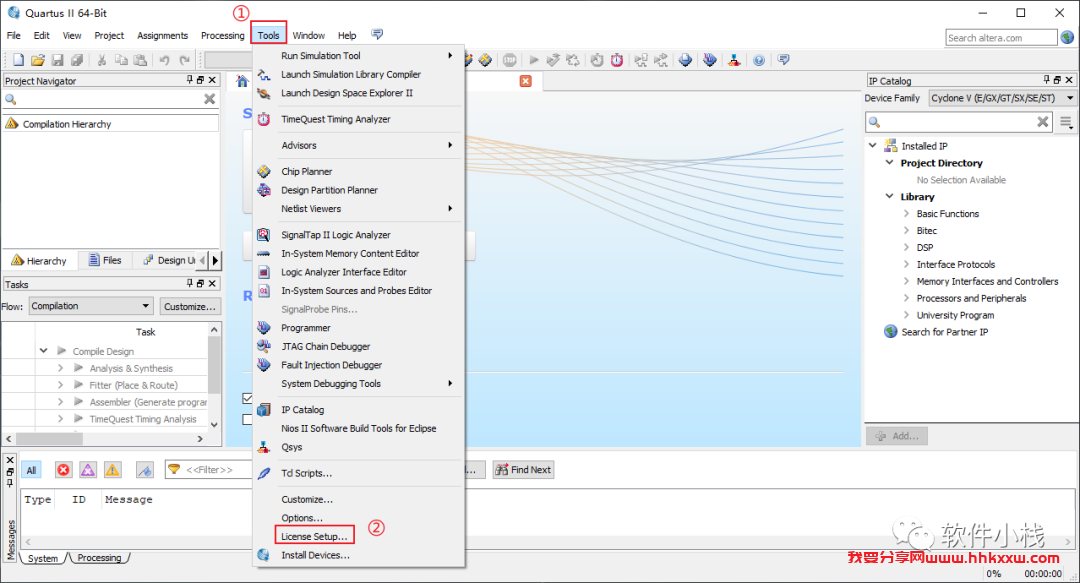Screen dimensions: 1080x583
Task: Clear the IP Catalog search field
Action: pos(1043,122)
